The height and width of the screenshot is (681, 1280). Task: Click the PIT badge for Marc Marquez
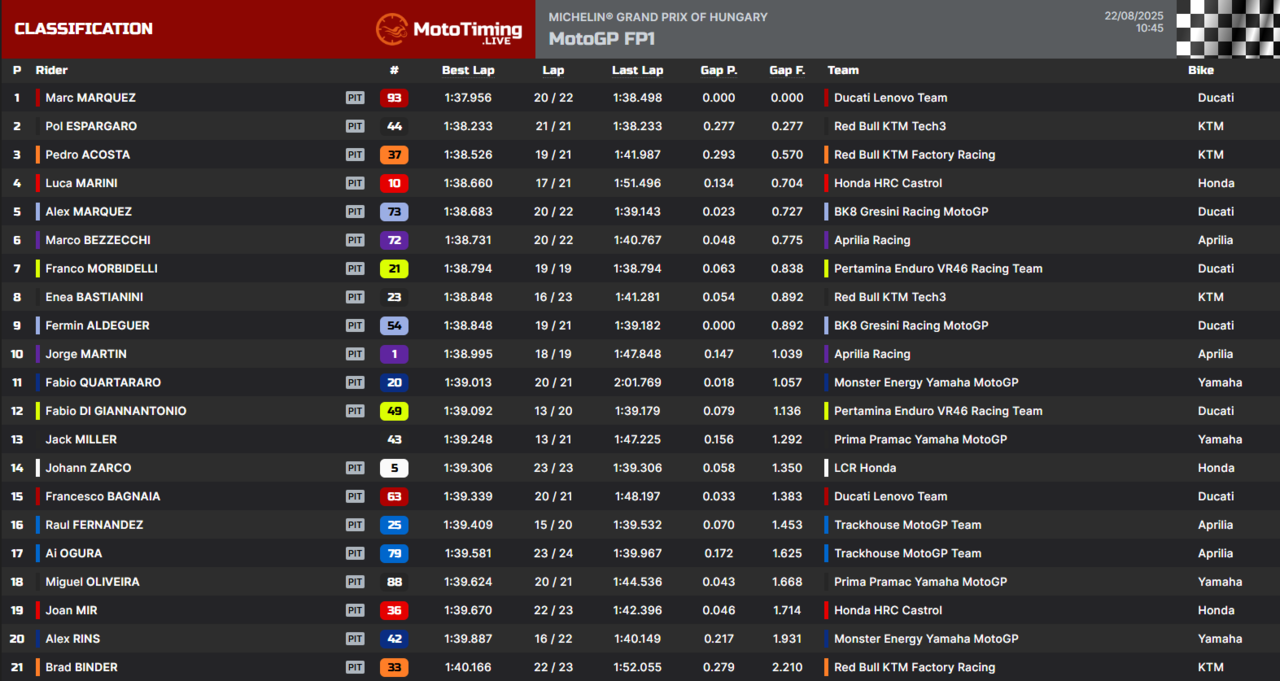click(x=355, y=98)
